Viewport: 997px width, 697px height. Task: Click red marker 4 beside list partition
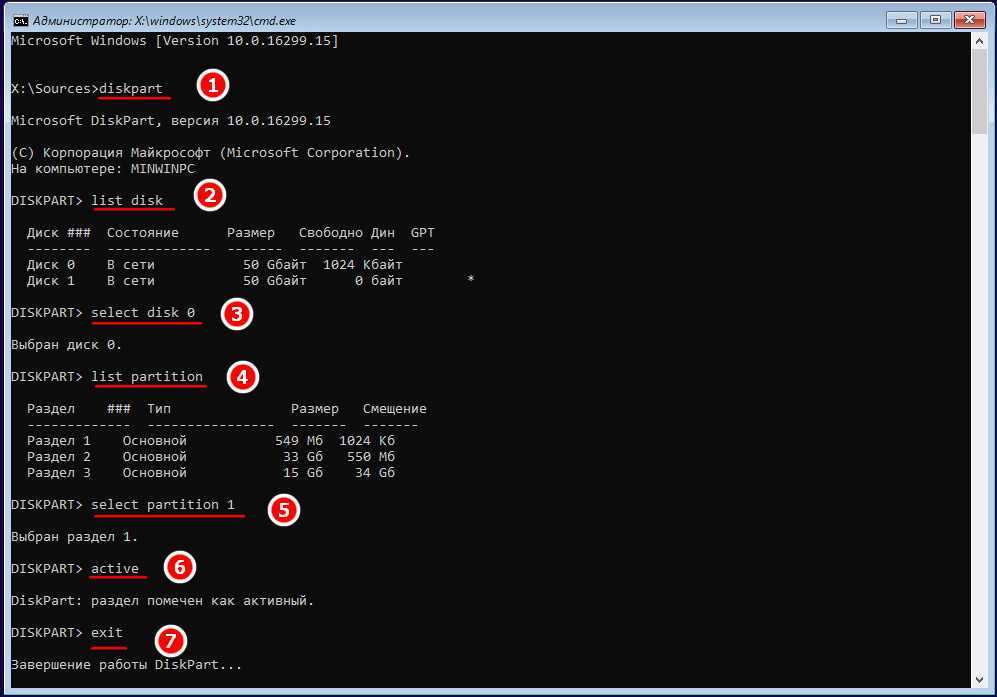click(x=243, y=376)
